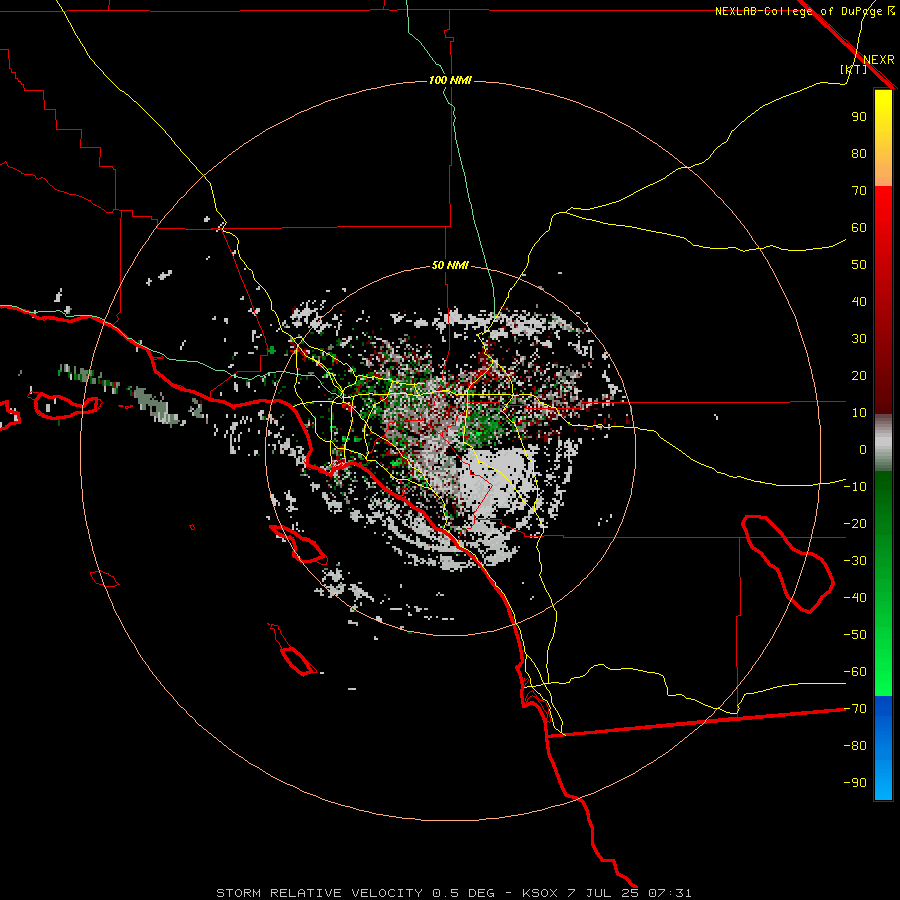This screenshot has height=900, width=900.
Task: Click the -80 value on the velocity scale
Action: [855, 746]
